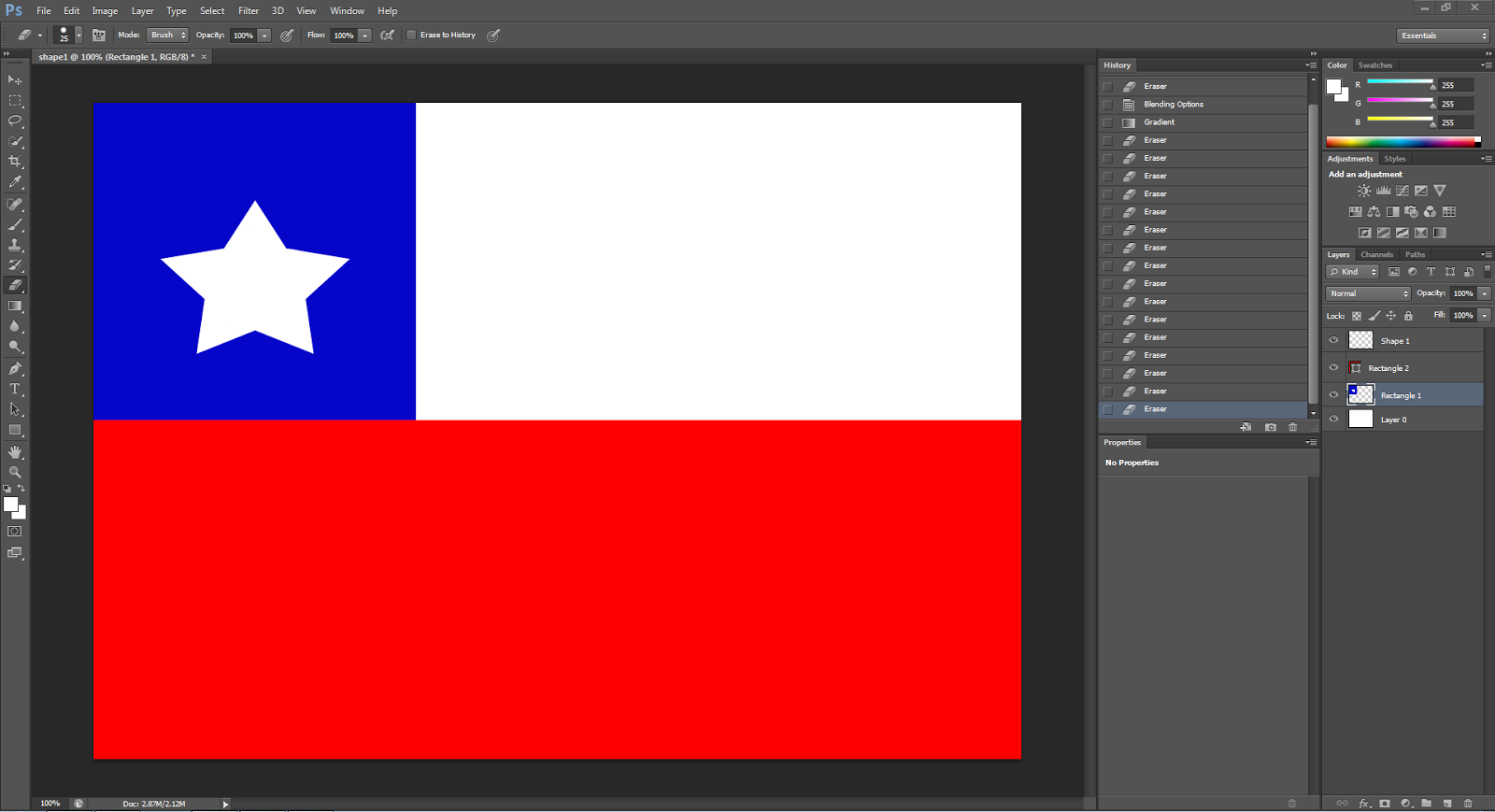Select the Quick Selection tool
1495x812 pixels.
(15, 141)
